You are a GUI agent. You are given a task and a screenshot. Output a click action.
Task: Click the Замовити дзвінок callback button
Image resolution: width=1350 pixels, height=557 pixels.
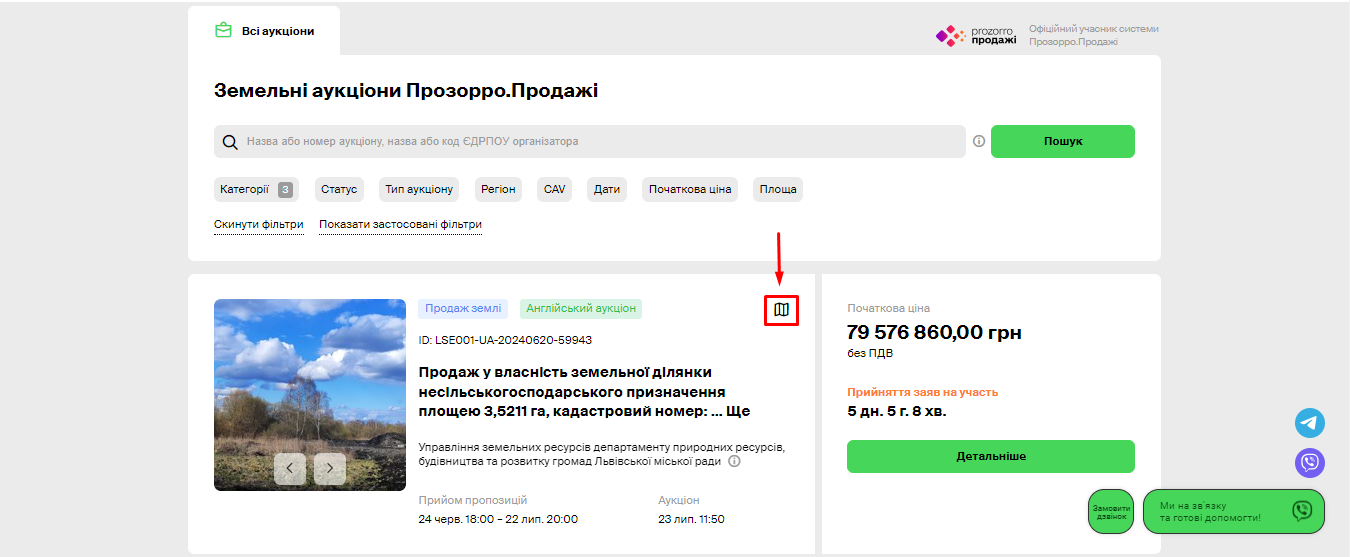(x=1110, y=512)
